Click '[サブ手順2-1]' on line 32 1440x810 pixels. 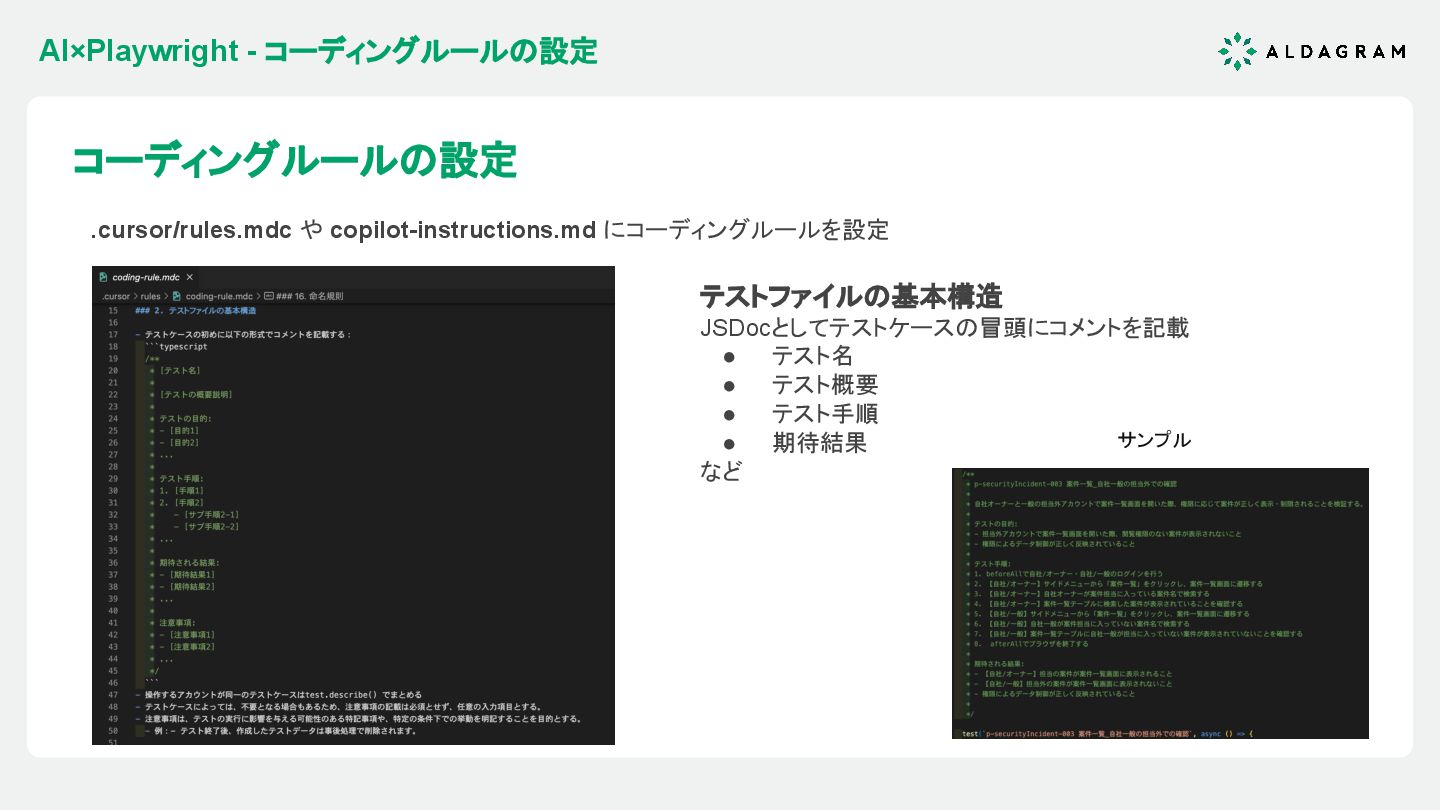212,515
